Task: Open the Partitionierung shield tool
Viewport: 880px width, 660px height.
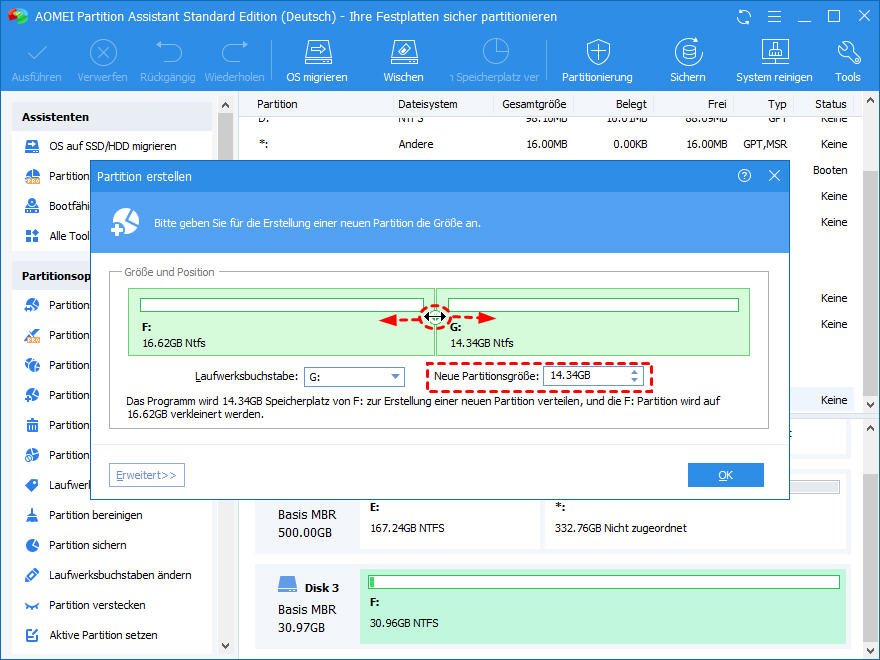Action: point(597,61)
